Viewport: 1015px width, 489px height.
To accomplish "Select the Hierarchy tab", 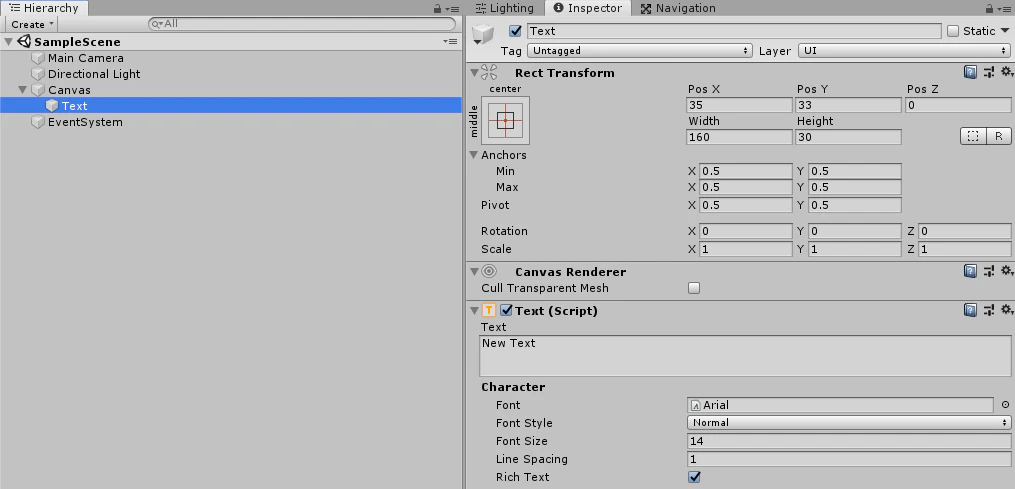I will 44,8.
